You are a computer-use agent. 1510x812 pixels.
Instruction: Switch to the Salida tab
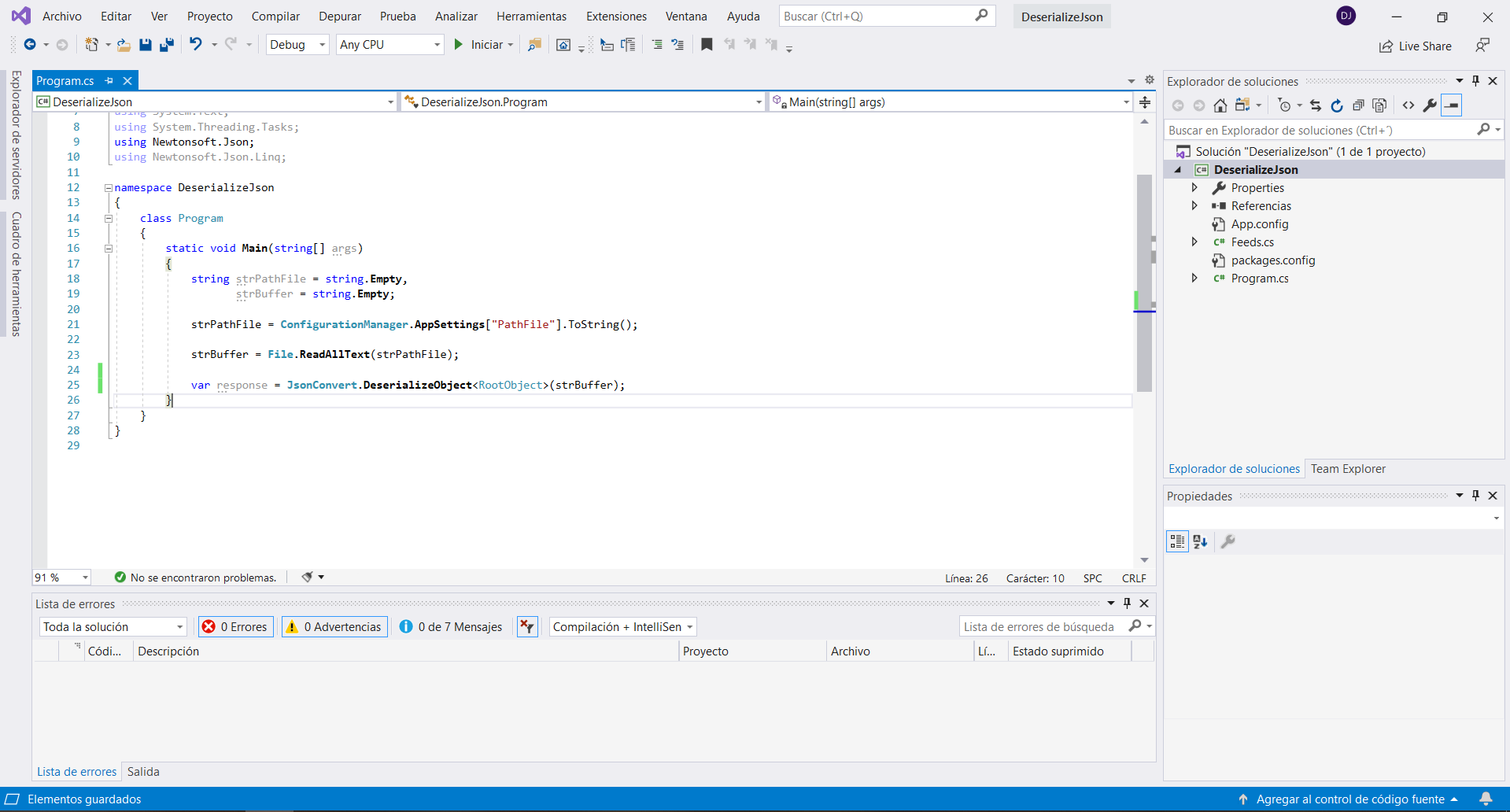143,772
